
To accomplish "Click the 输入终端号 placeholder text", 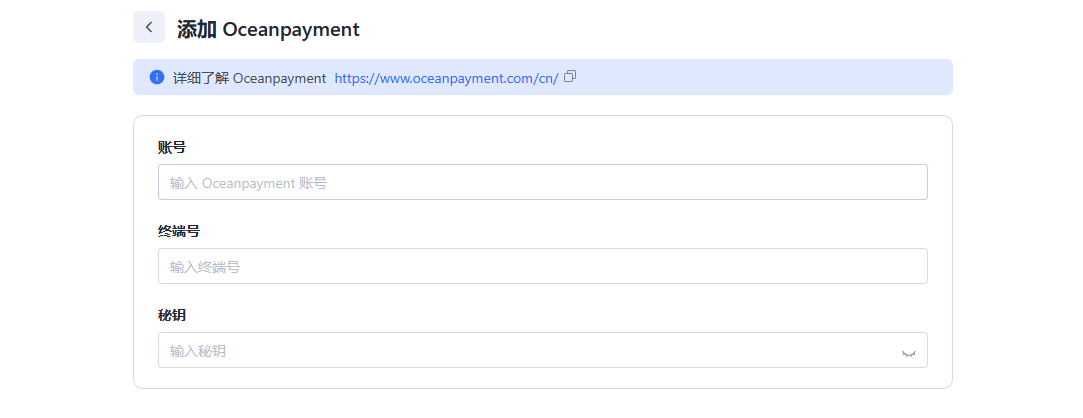I will click(x=205, y=267).
